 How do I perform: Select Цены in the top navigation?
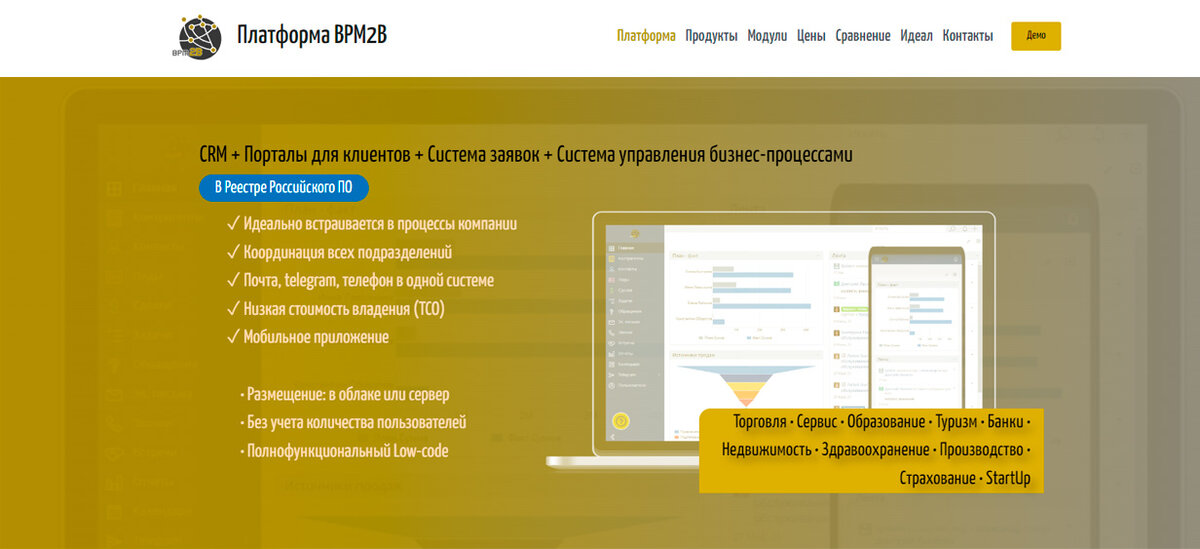pos(811,36)
